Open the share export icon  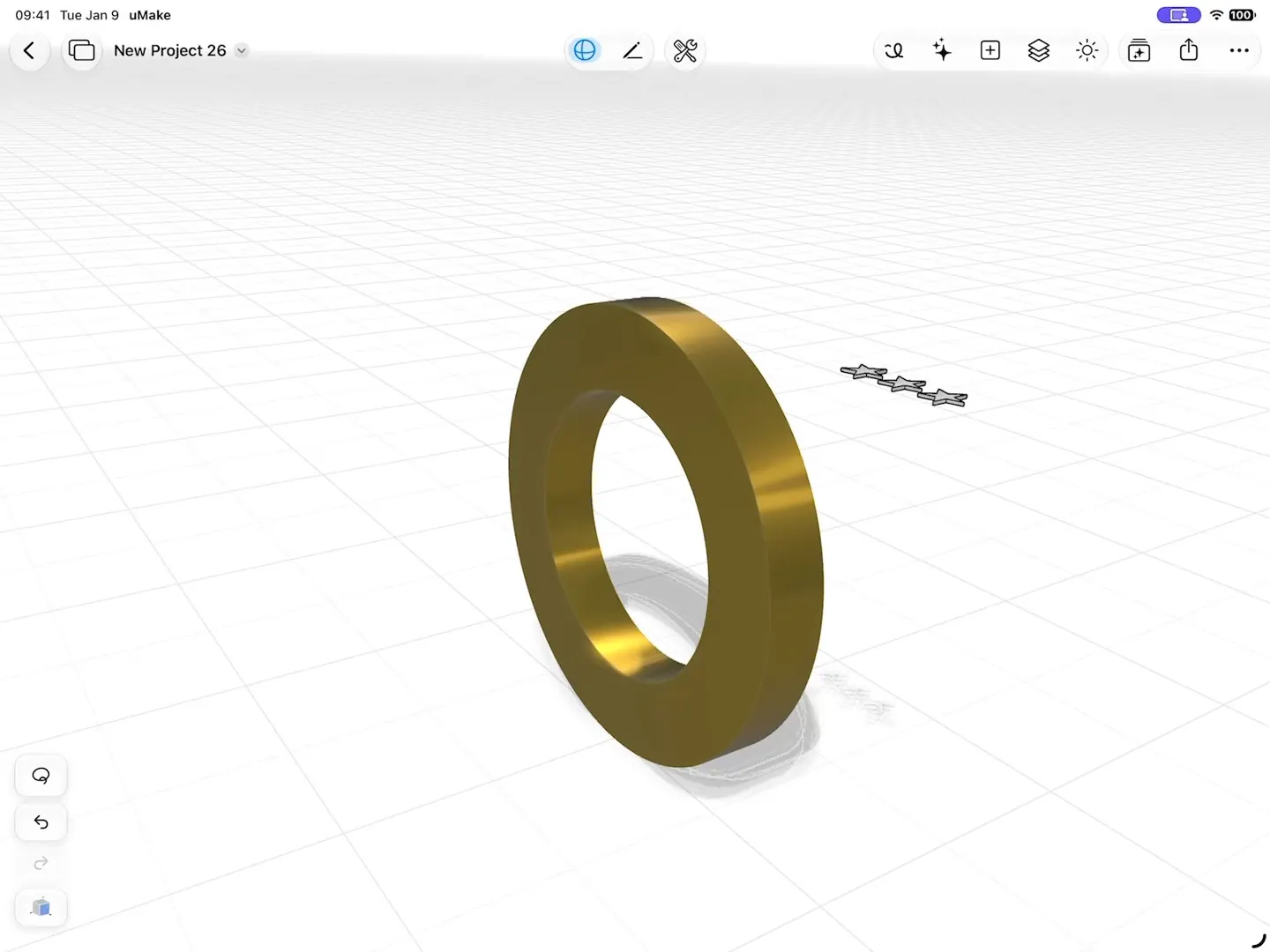click(x=1189, y=50)
